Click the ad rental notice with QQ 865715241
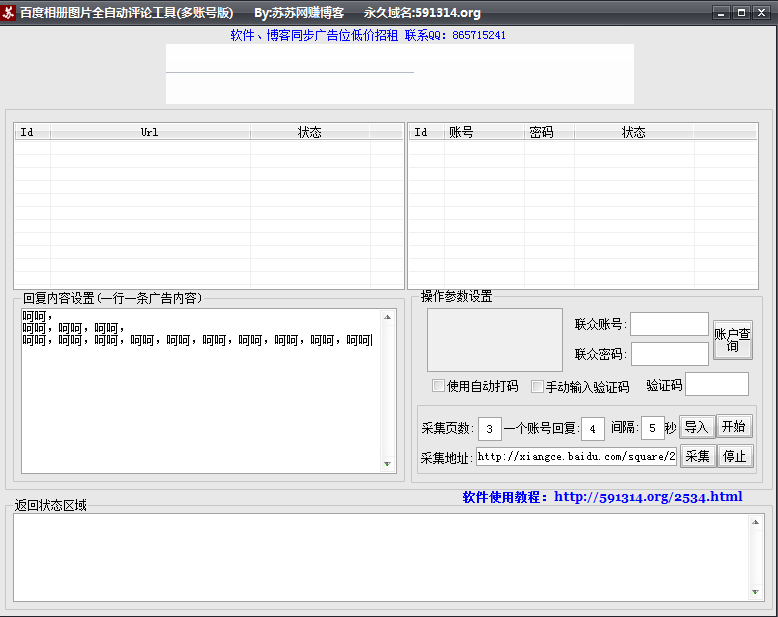The width and height of the screenshot is (778, 617). (368, 35)
